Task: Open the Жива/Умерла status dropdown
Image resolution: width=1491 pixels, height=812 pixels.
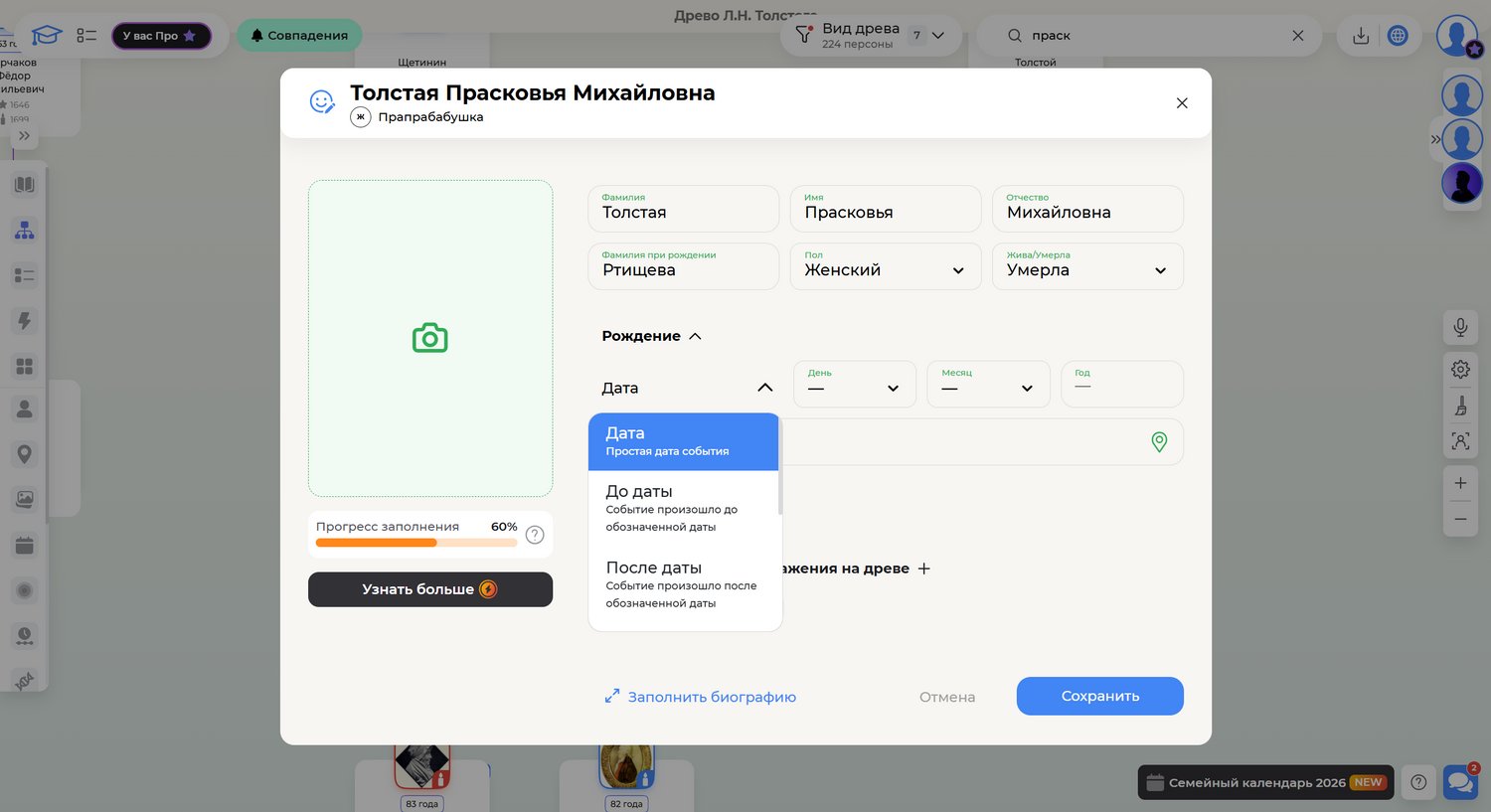Action: (1086, 267)
